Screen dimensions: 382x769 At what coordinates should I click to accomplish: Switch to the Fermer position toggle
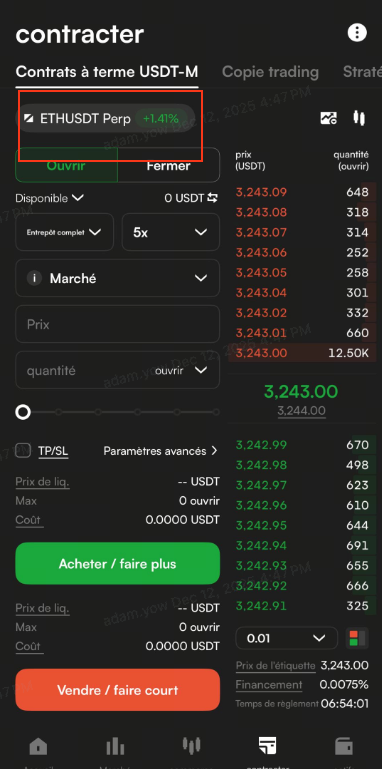pos(169,165)
